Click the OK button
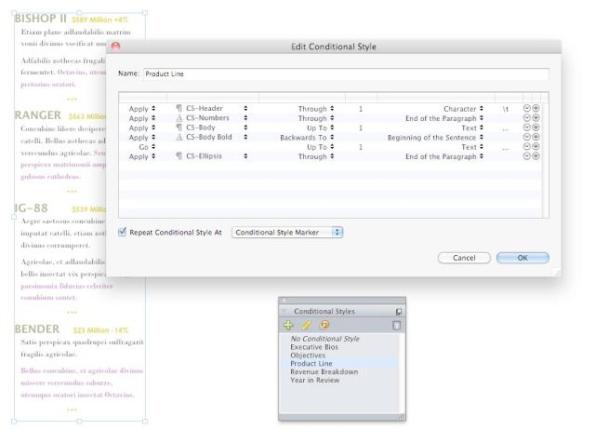 point(523,258)
